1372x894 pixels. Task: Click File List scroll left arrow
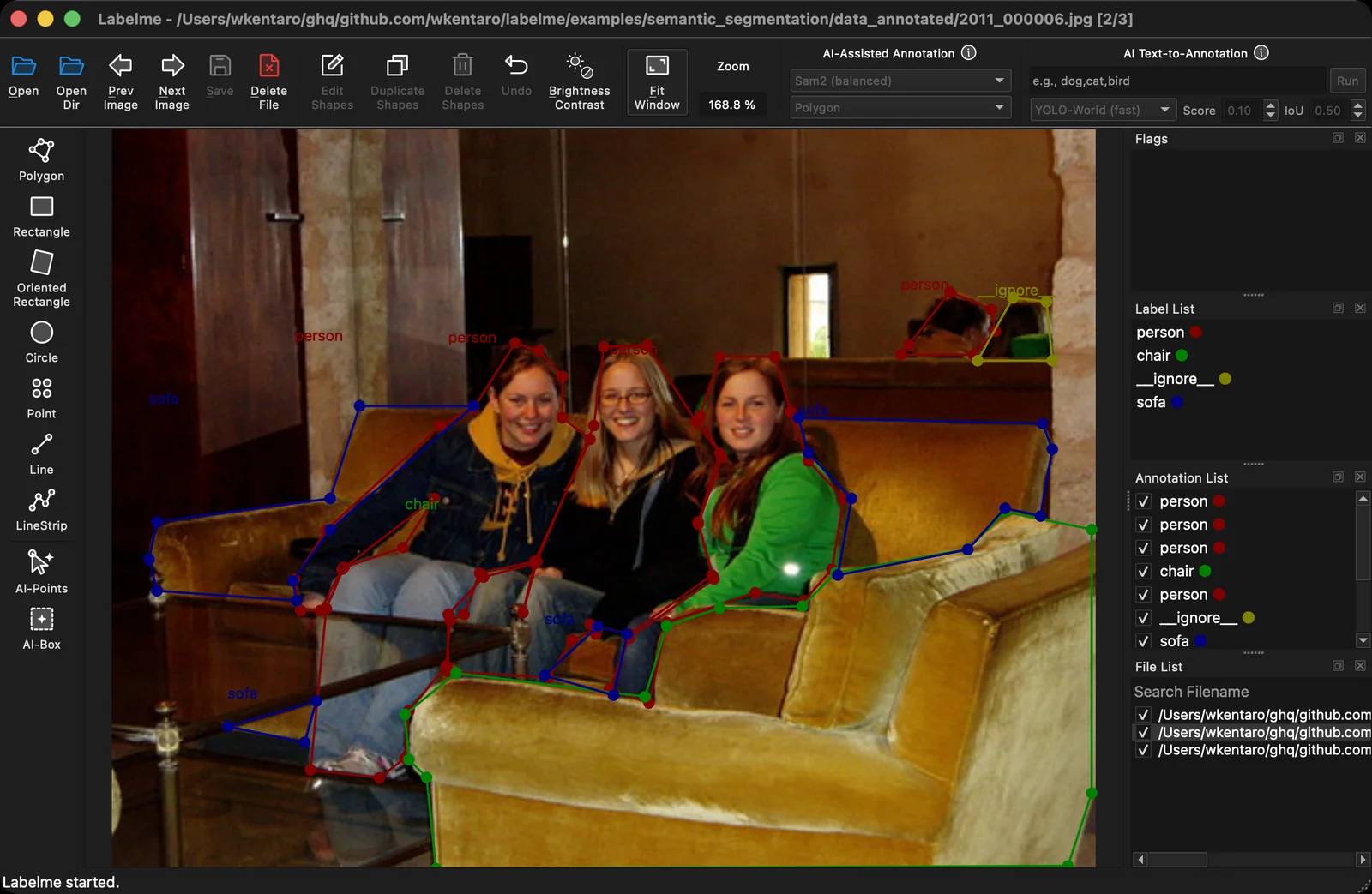[x=1140, y=859]
